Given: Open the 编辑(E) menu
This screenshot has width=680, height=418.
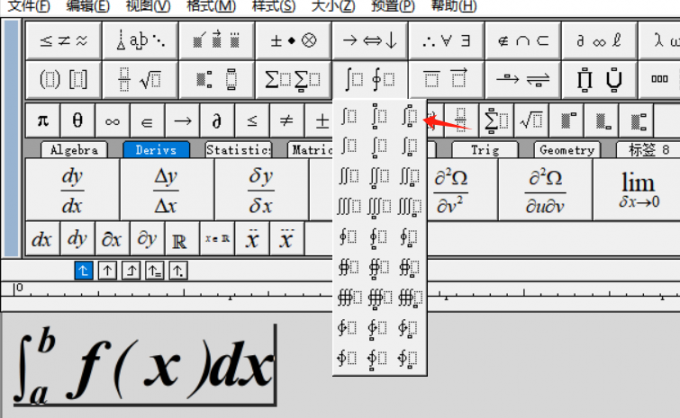Looking at the screenshot, I should coord(88,6).
